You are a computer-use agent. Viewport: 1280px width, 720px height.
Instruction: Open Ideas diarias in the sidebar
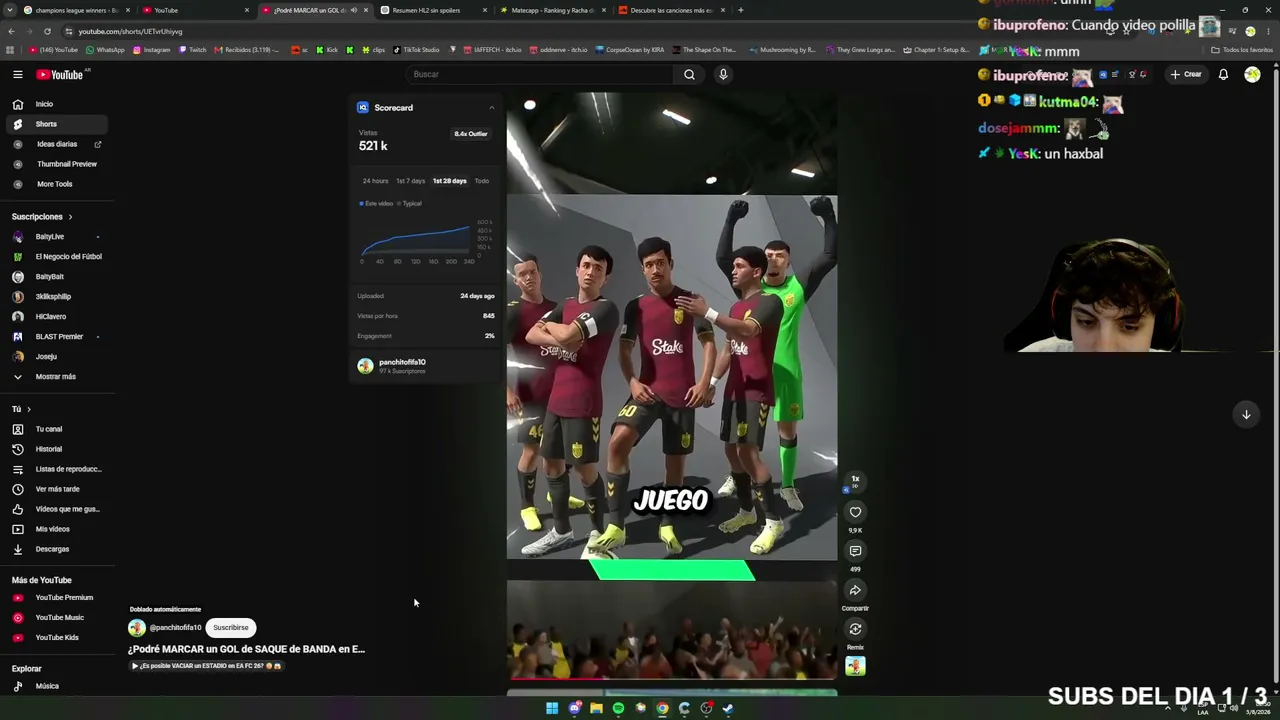[56, 144]
